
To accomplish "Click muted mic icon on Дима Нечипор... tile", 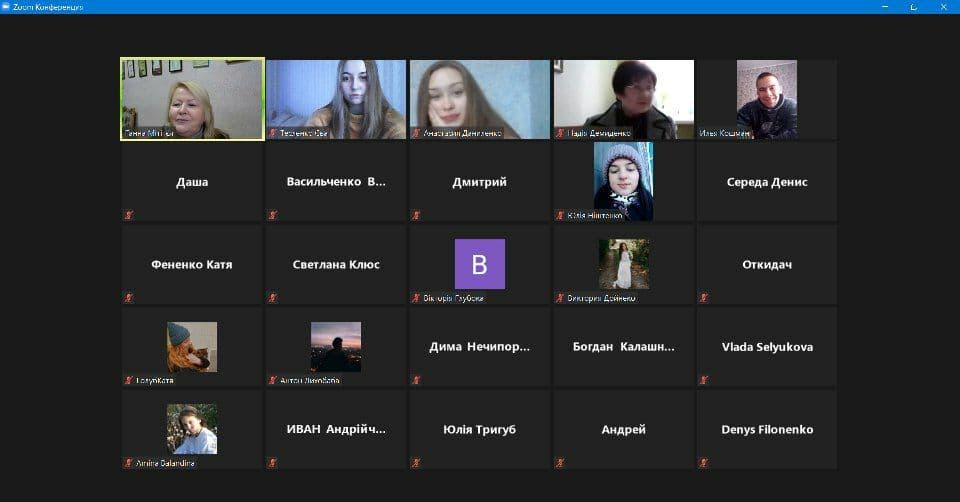I will (x=416, y=380).
